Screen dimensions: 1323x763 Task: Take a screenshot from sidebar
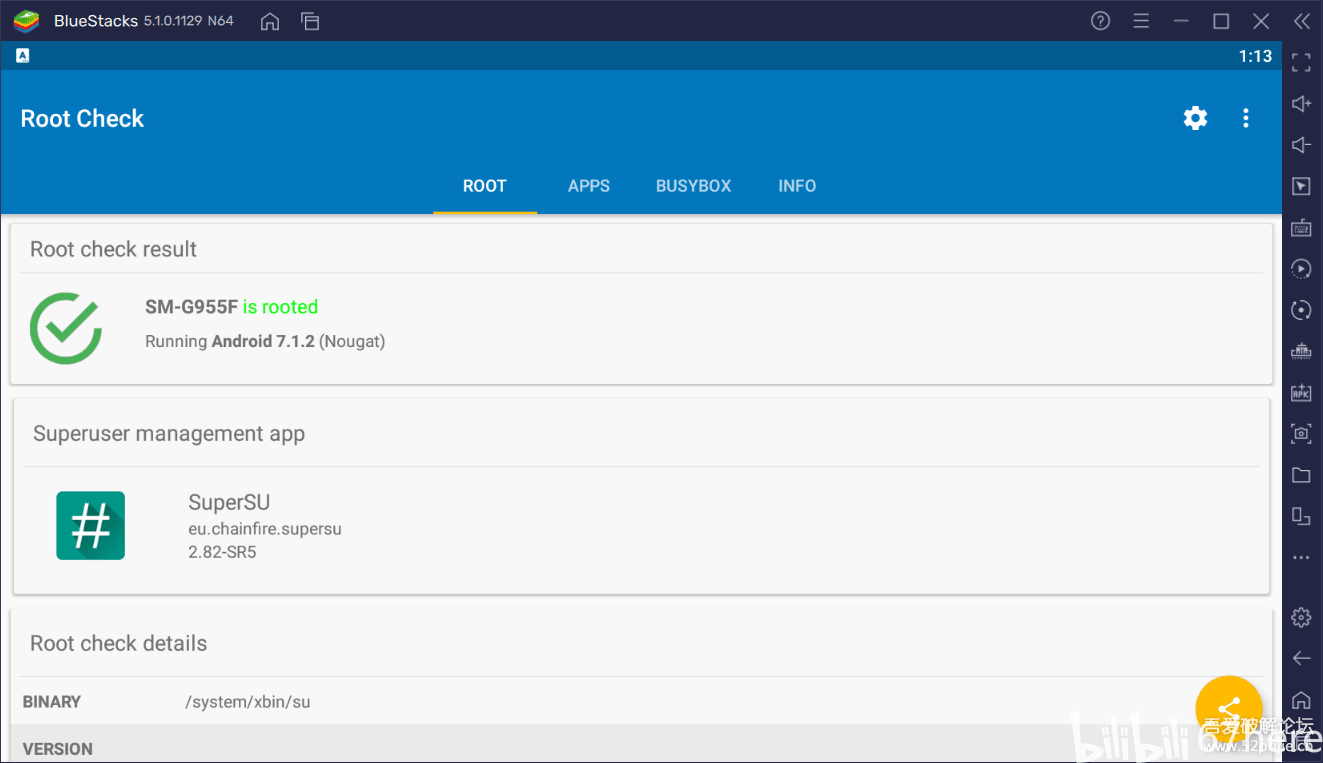pos(1301,433)
